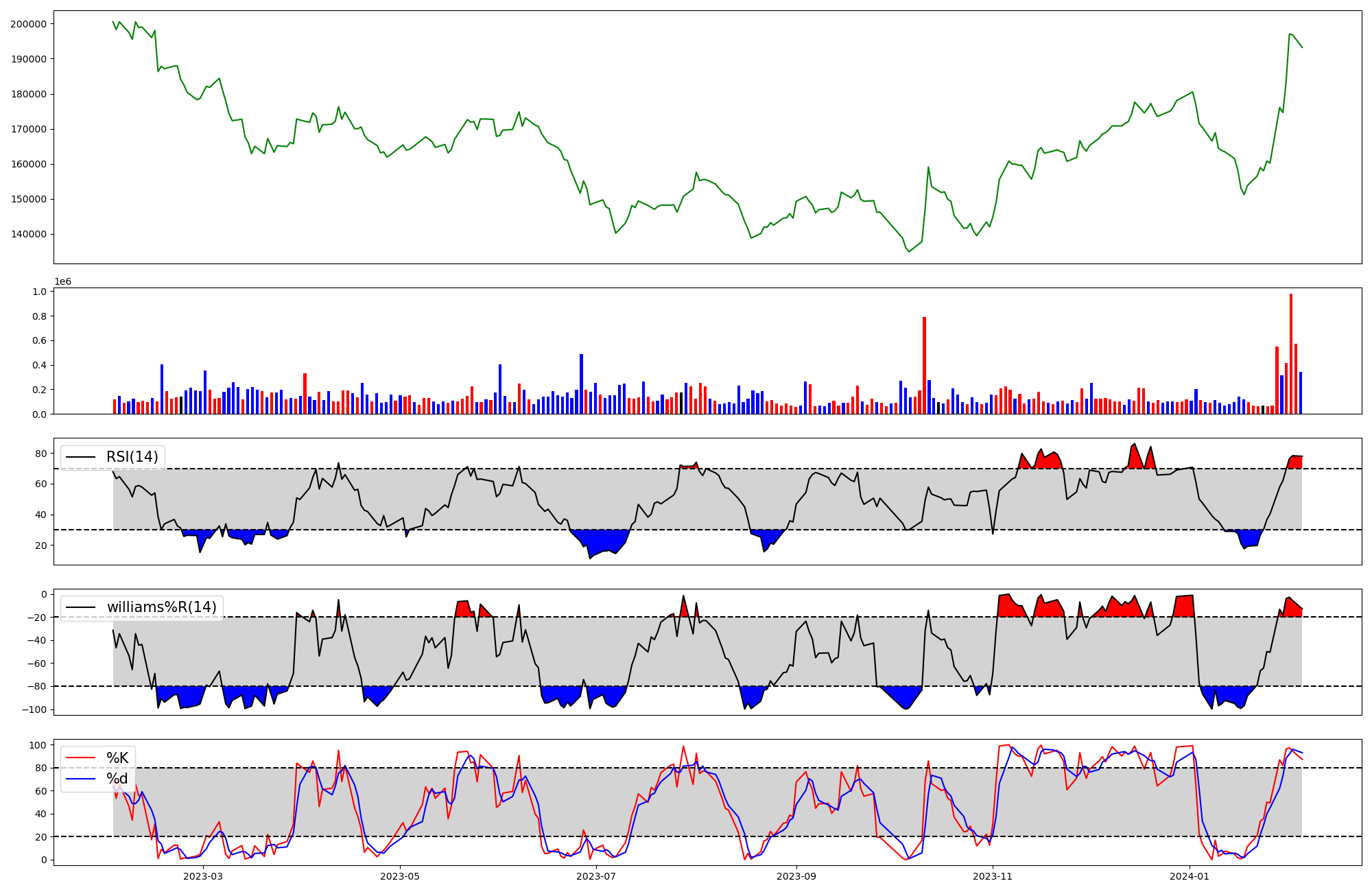This screenshot has height=892, width=1372.
Task: Click the 60 tick on RSI axis
Action: pos(40,484)
